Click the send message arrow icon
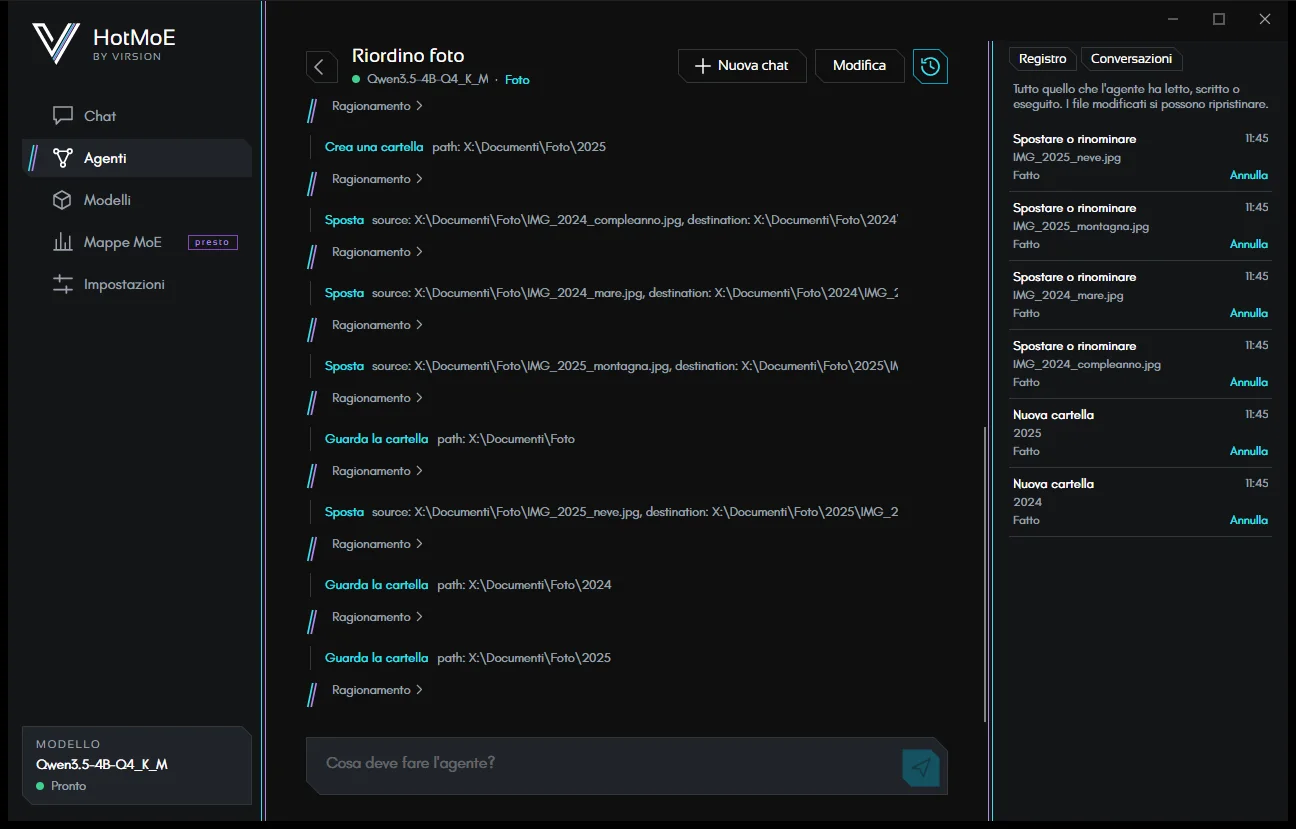The width and height of the screenshot is (1296, 829). point(921,767)
